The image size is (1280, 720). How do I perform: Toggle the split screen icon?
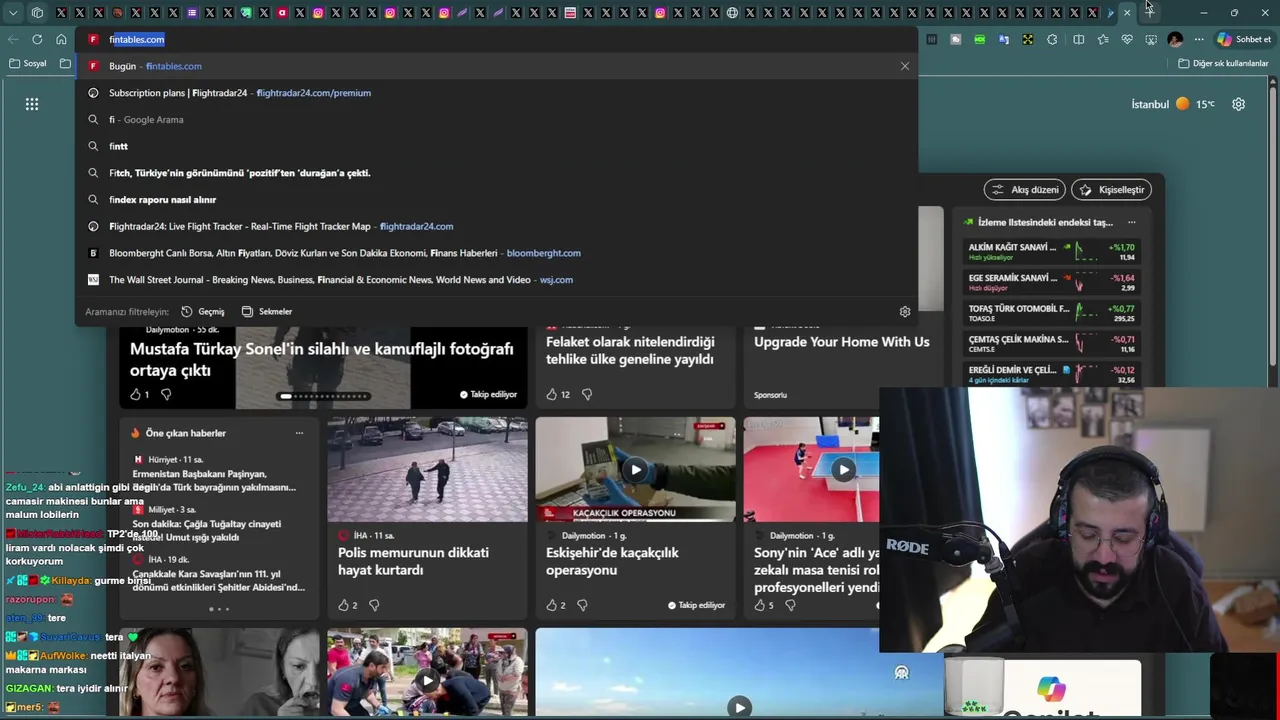click(1078, 39)
